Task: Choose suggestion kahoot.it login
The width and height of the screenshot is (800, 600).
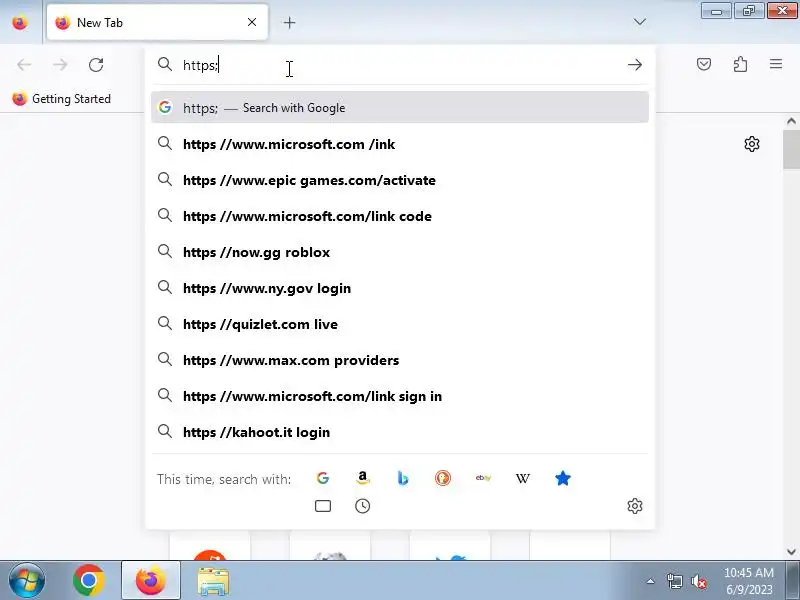Action: 399,432
